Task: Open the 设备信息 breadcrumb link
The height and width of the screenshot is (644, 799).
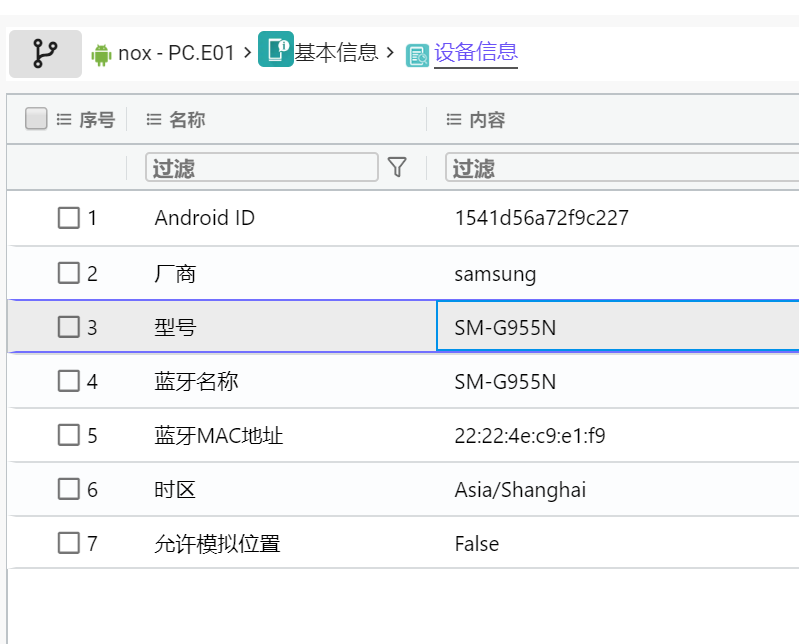Action: [476, 52]
